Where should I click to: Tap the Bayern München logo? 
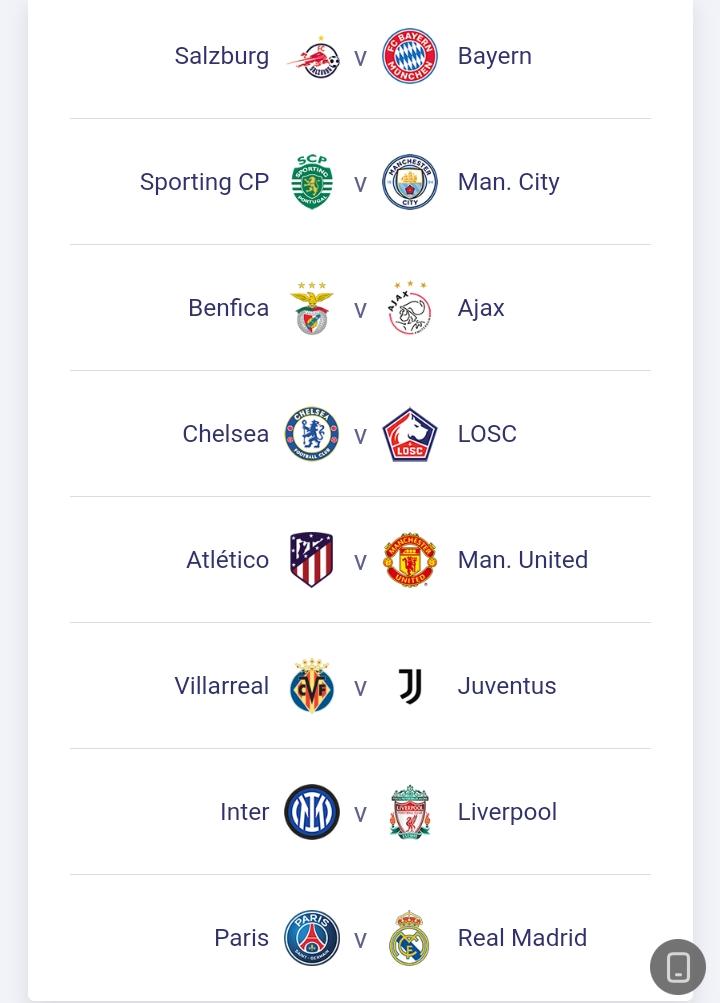(x=410, y=56)
